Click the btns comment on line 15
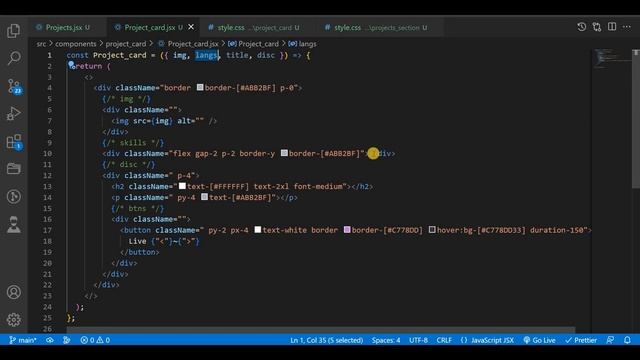 pyautogui.click(x=138, y=209)
